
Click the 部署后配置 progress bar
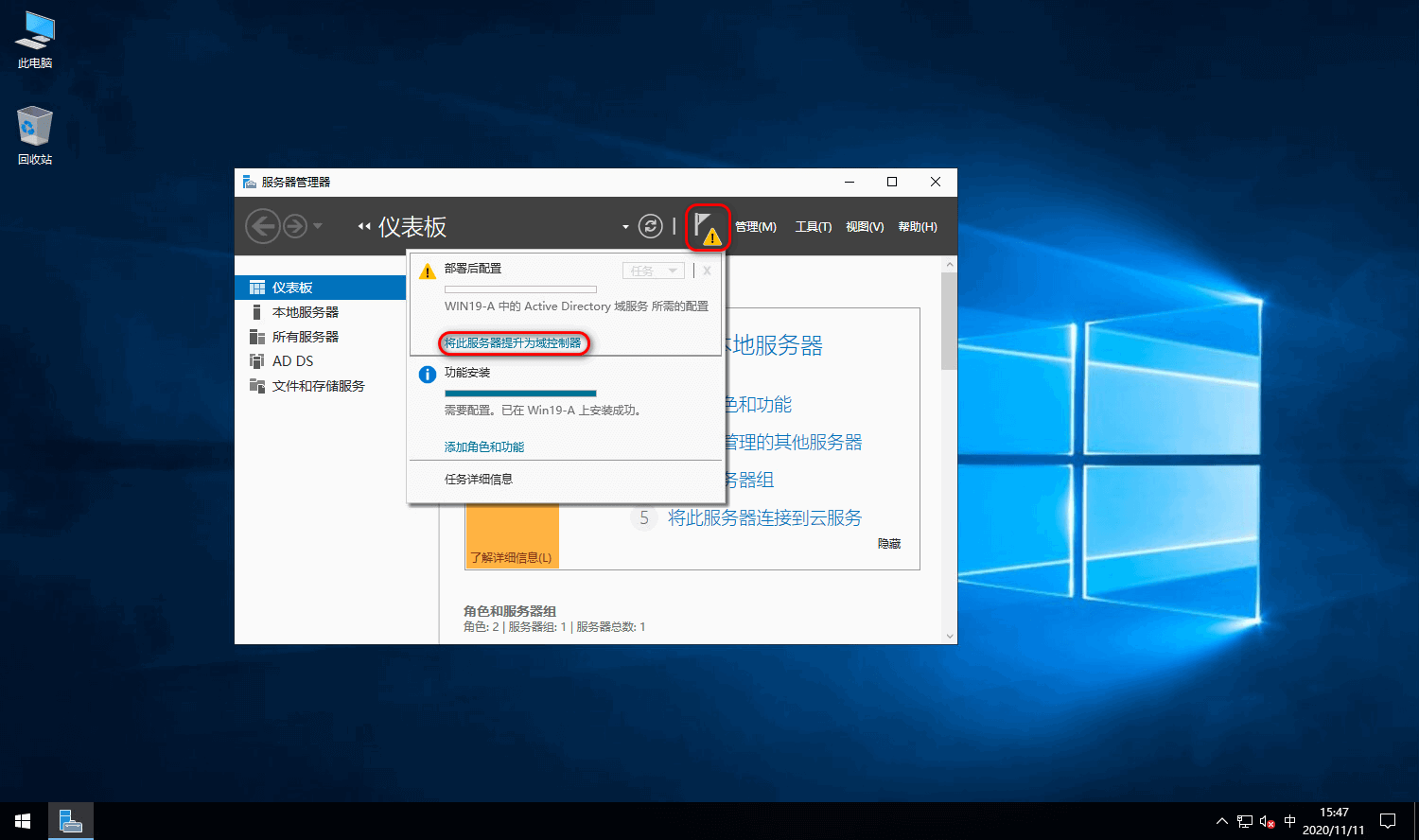click(520, 289)
